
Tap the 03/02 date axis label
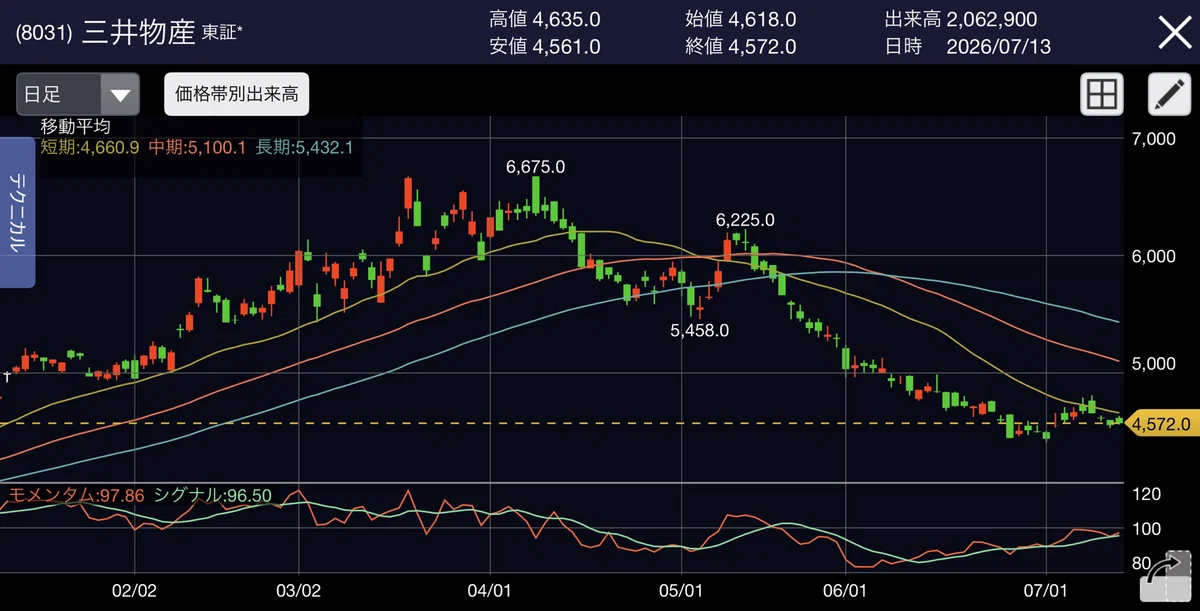[297, 590]
